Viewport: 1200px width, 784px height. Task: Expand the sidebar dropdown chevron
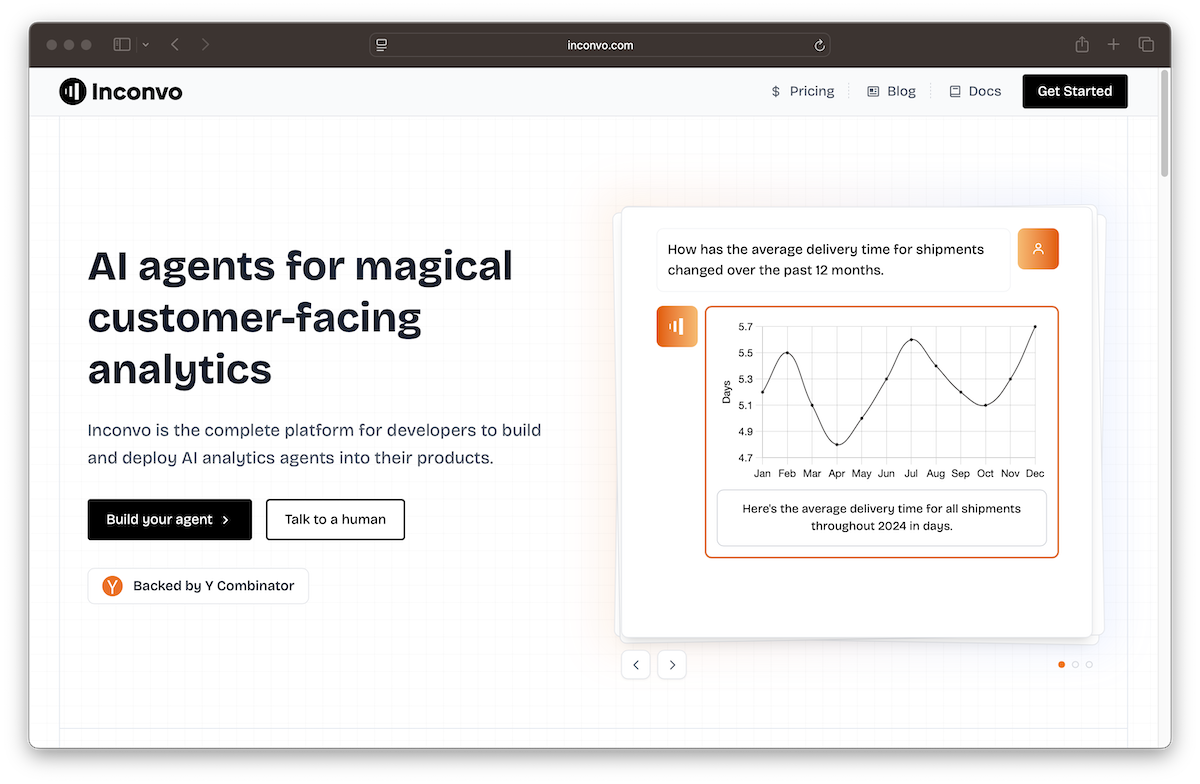(146, 45)
